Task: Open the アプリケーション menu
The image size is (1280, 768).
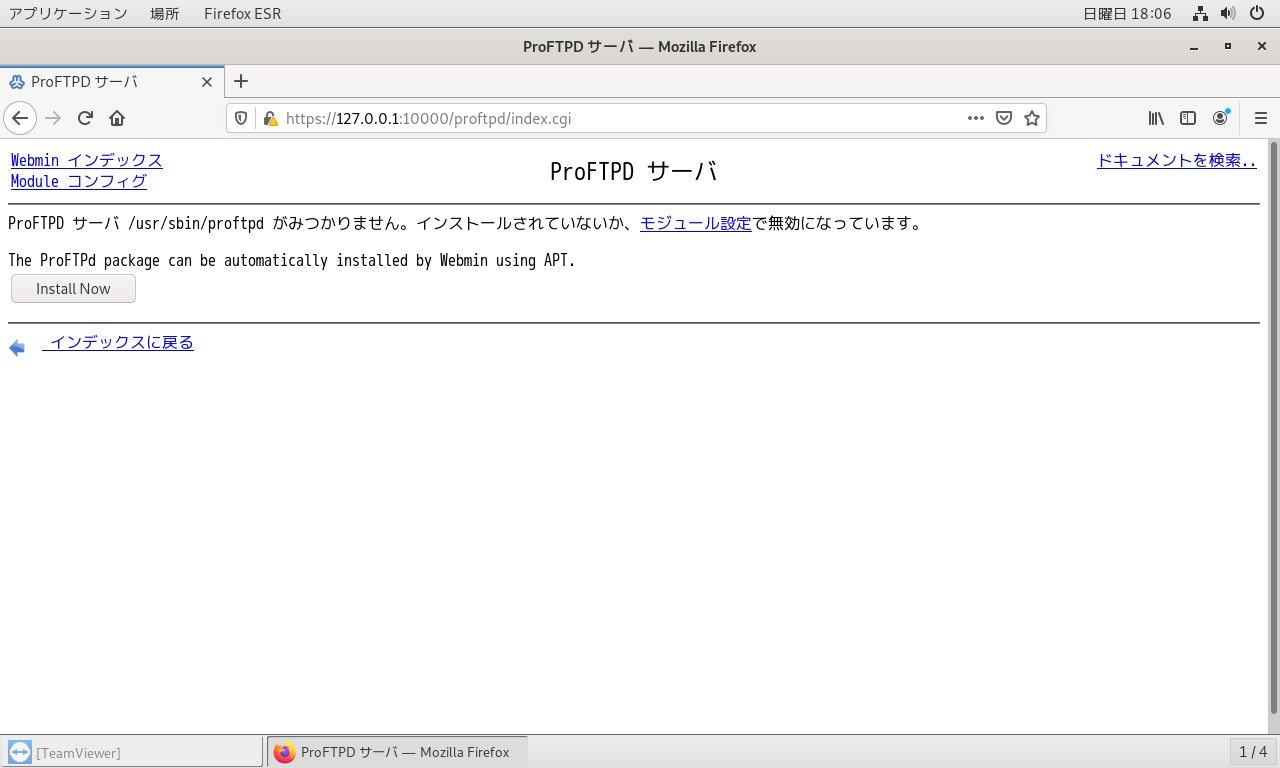Action: (68, 14)
